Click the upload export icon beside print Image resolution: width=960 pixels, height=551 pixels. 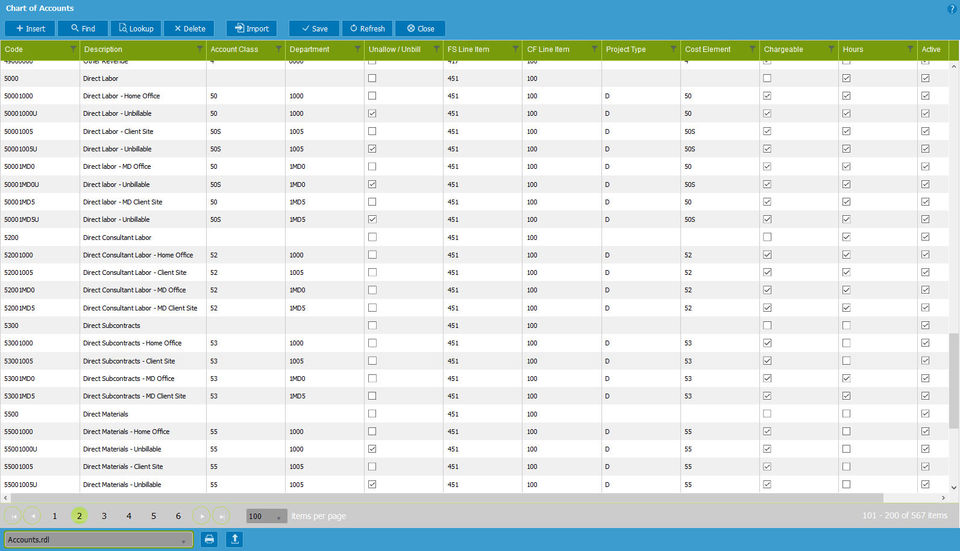[x=234, y=539]
